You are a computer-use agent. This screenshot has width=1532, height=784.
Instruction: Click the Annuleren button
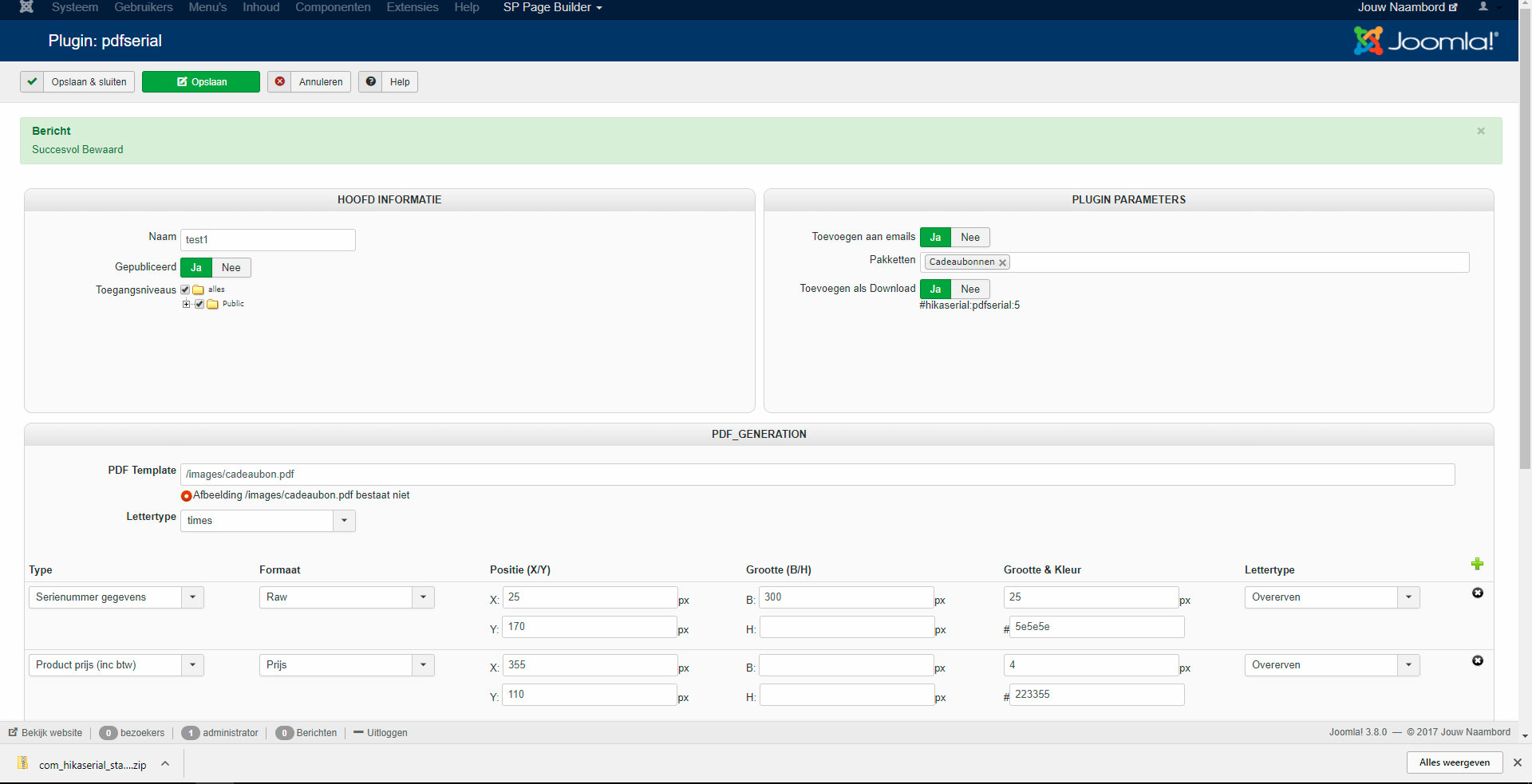[x=310, y=81]
